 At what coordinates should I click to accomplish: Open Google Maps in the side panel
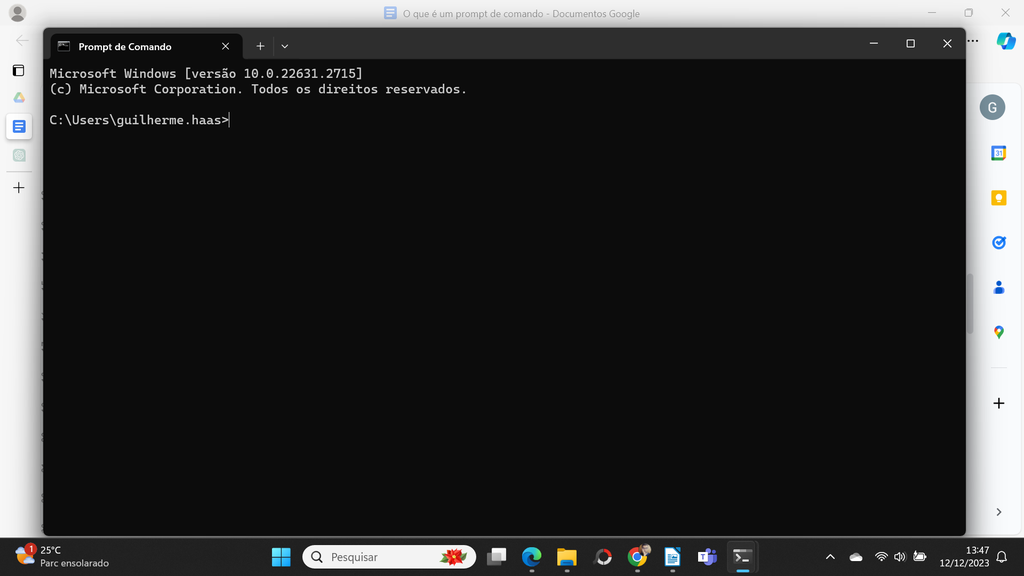click(x=998, y=332)
